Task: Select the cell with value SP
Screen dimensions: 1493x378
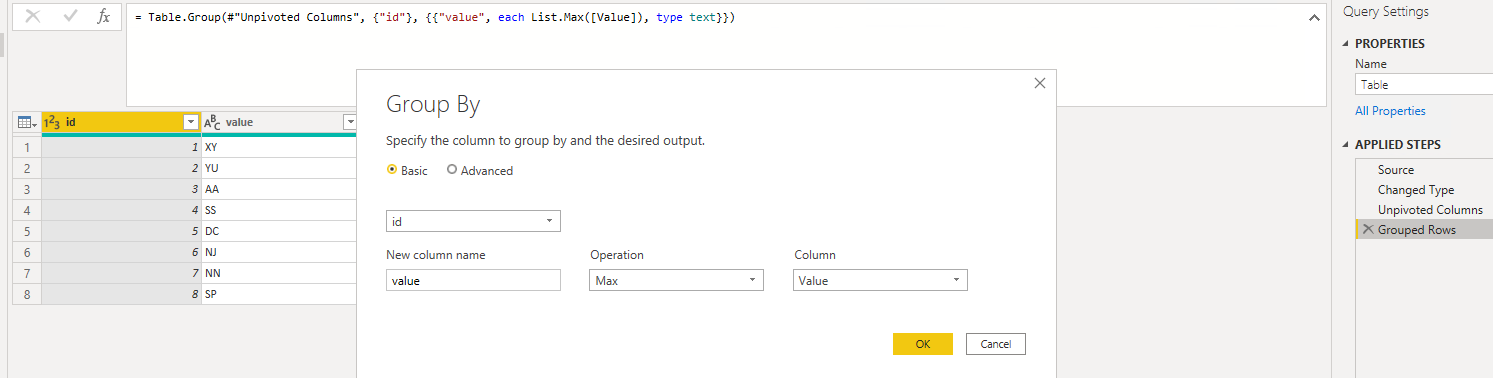Action: click(279, 294)
